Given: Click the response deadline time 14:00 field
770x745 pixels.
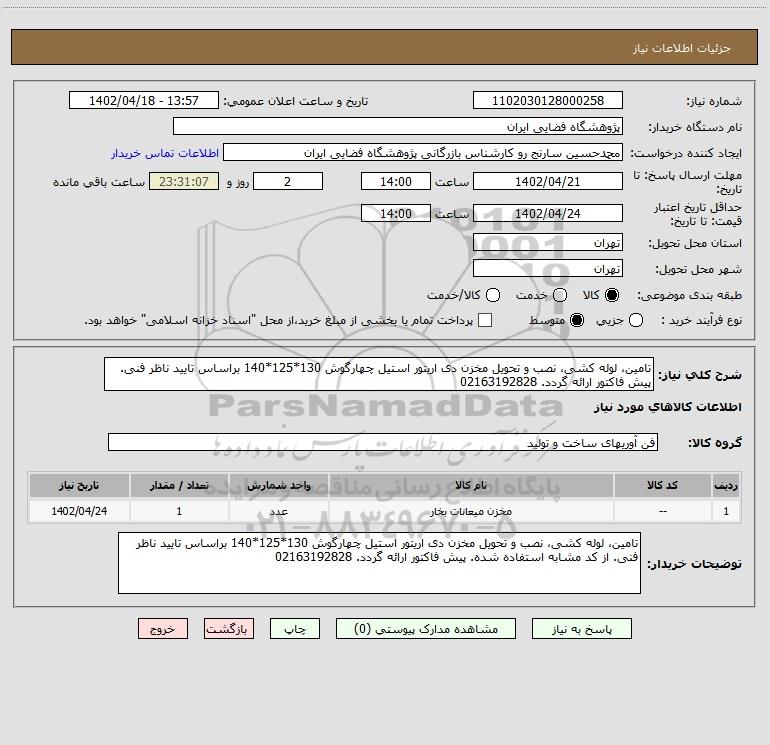Looking at the screenshot, I should pyautogui.click(x=396, y=181).
